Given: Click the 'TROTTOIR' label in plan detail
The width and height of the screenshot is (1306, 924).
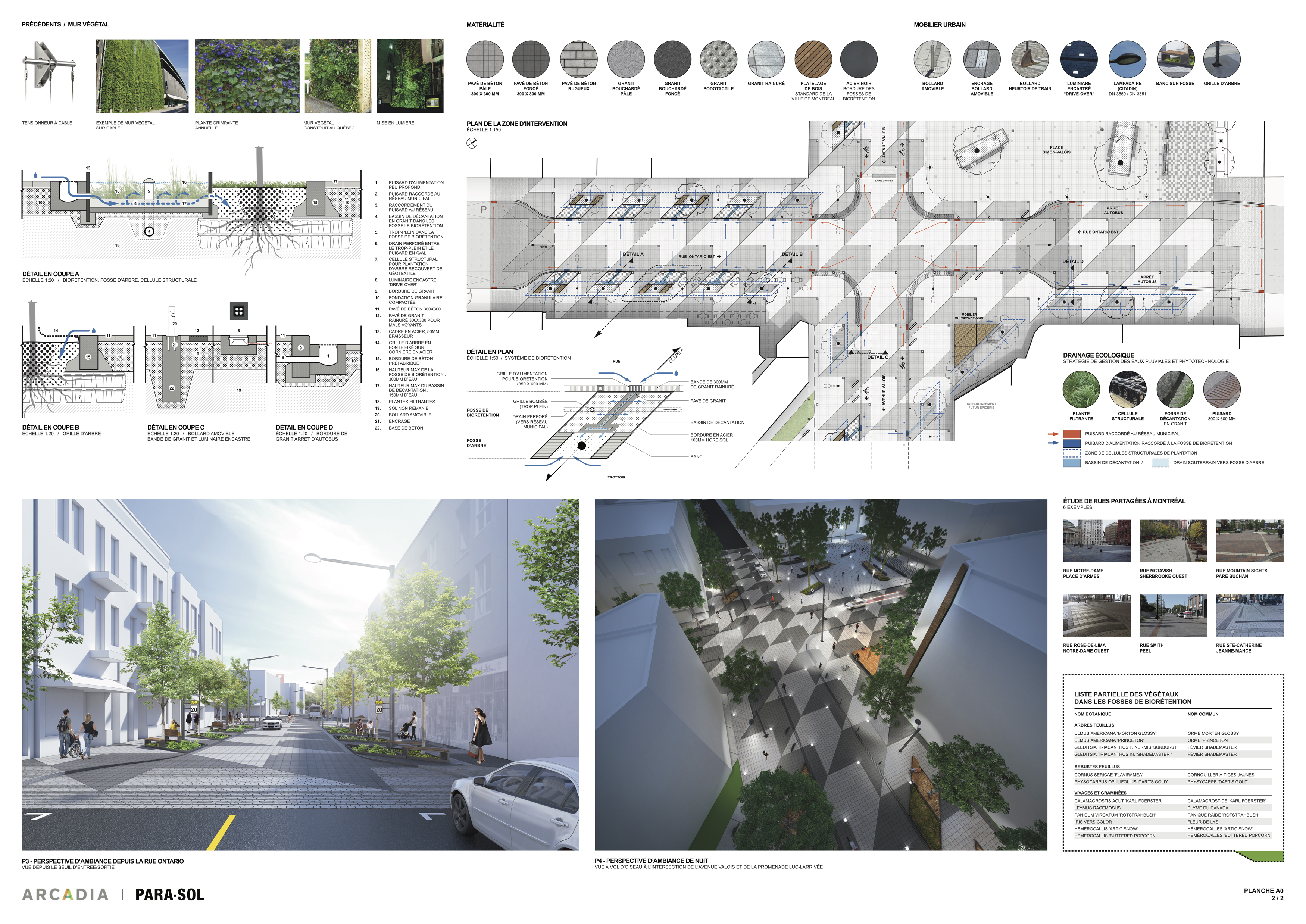Looking at the screenshot, I should 616,477.
